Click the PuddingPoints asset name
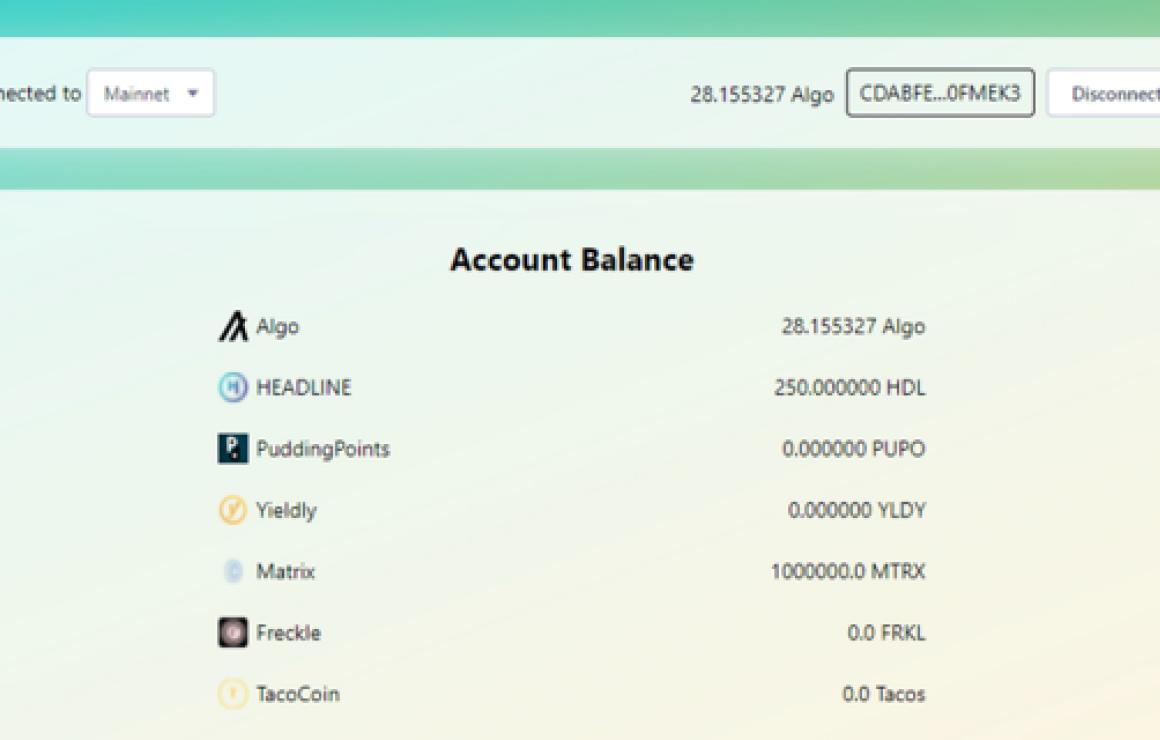Screen dimensions: 1160x740 (323, 449)
